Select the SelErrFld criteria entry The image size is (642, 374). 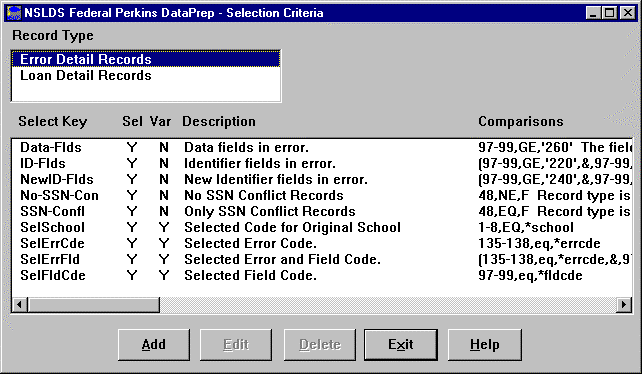click(322, 259)
